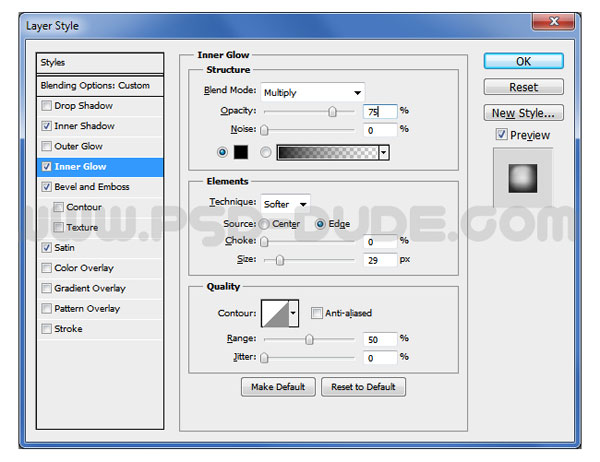
Task: Click the Choke slider handle
Action: coord(264,242)
